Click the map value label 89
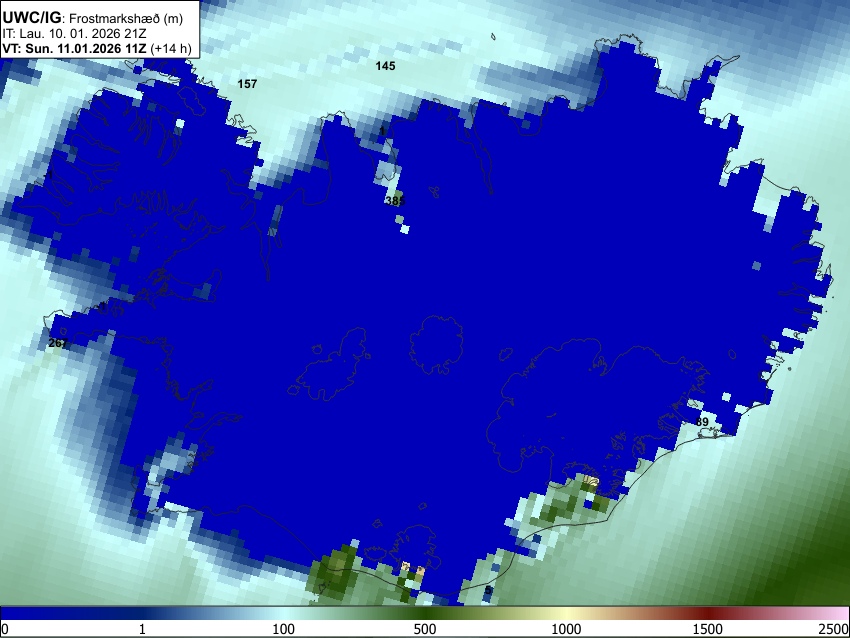This screenshot has width=850, height=638. 702,422
